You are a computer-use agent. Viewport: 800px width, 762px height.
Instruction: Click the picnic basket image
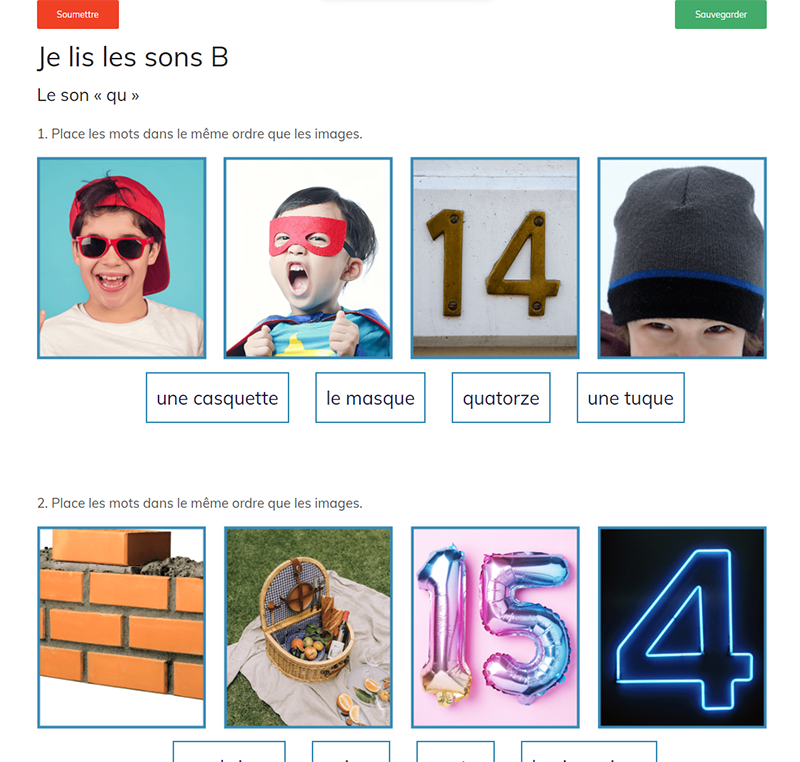[x=308, y=627]
